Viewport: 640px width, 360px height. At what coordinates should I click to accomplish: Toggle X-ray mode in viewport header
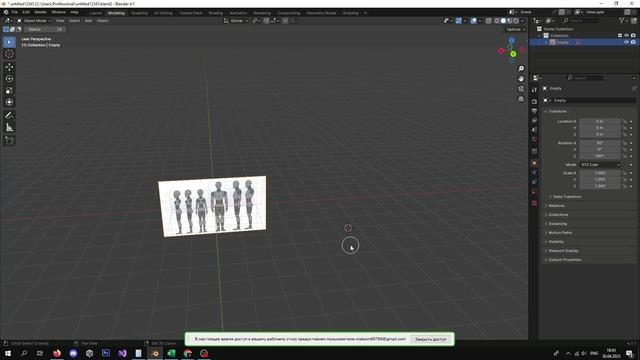pyautogui.click(x=488, y=21)
